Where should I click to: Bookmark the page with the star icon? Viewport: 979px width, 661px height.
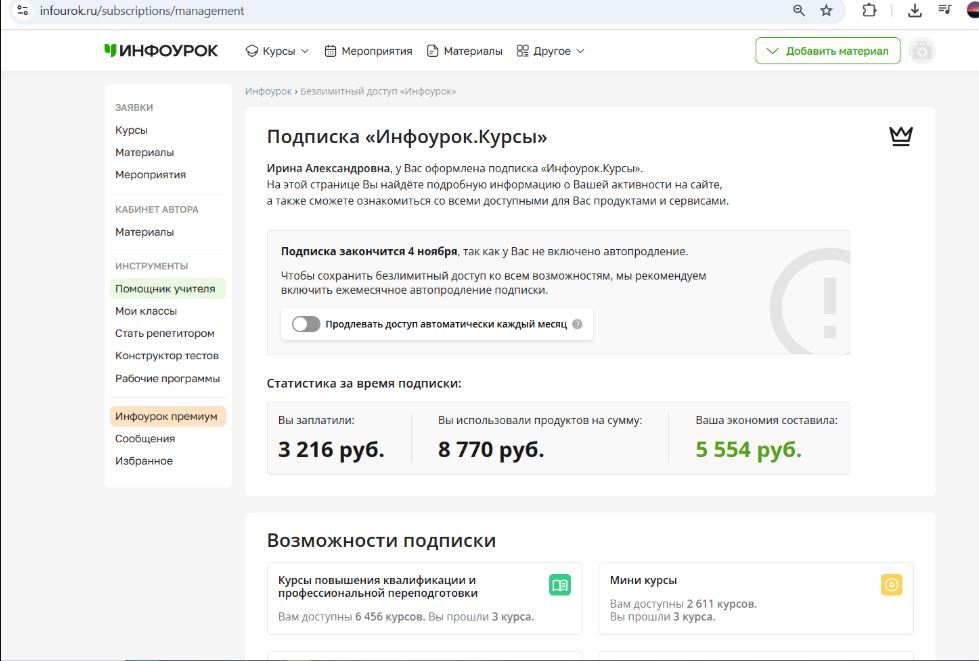(x=826, y=11)
